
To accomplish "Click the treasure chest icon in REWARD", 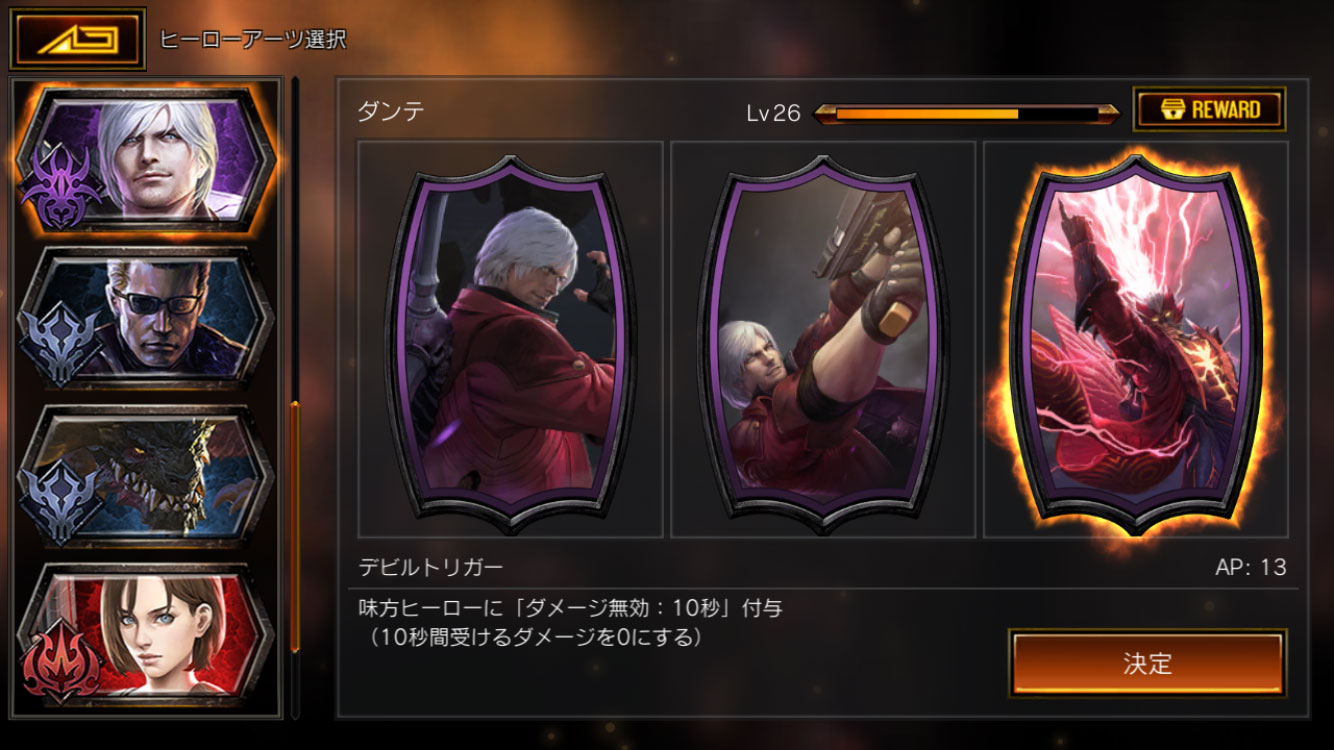I will [x=1166, y=109].
